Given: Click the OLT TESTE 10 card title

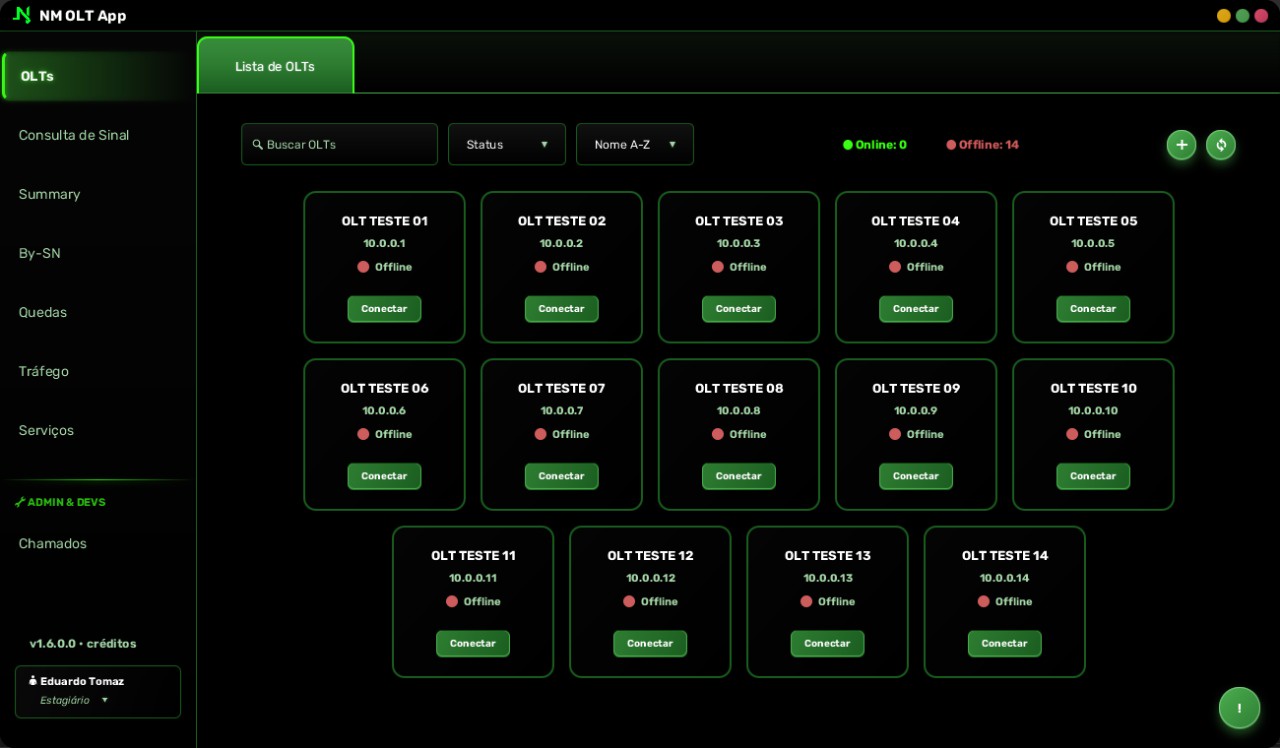Looking at the screenshot, I should 1093,388.
